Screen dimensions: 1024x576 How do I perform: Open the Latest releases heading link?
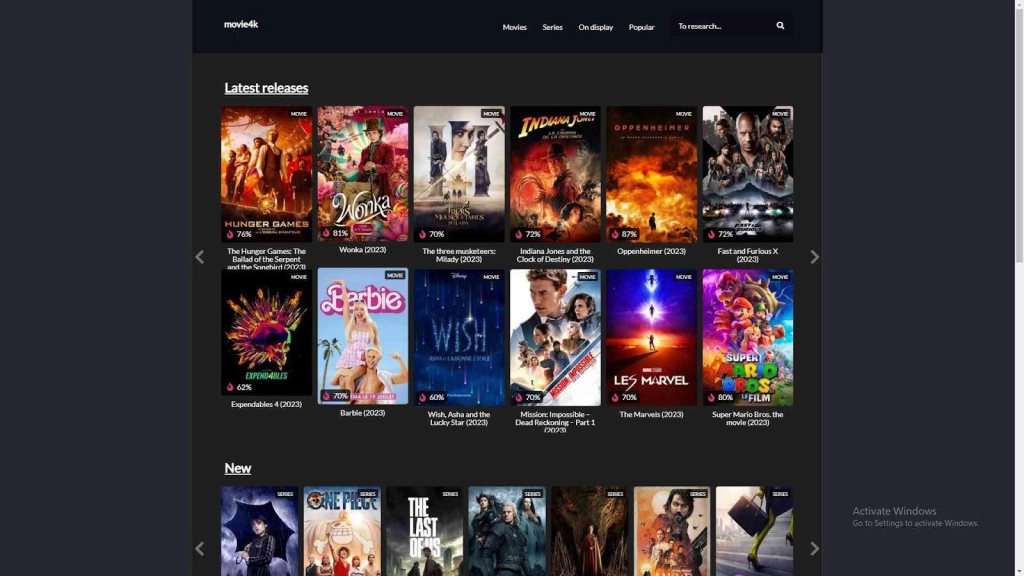coord(266,88)
